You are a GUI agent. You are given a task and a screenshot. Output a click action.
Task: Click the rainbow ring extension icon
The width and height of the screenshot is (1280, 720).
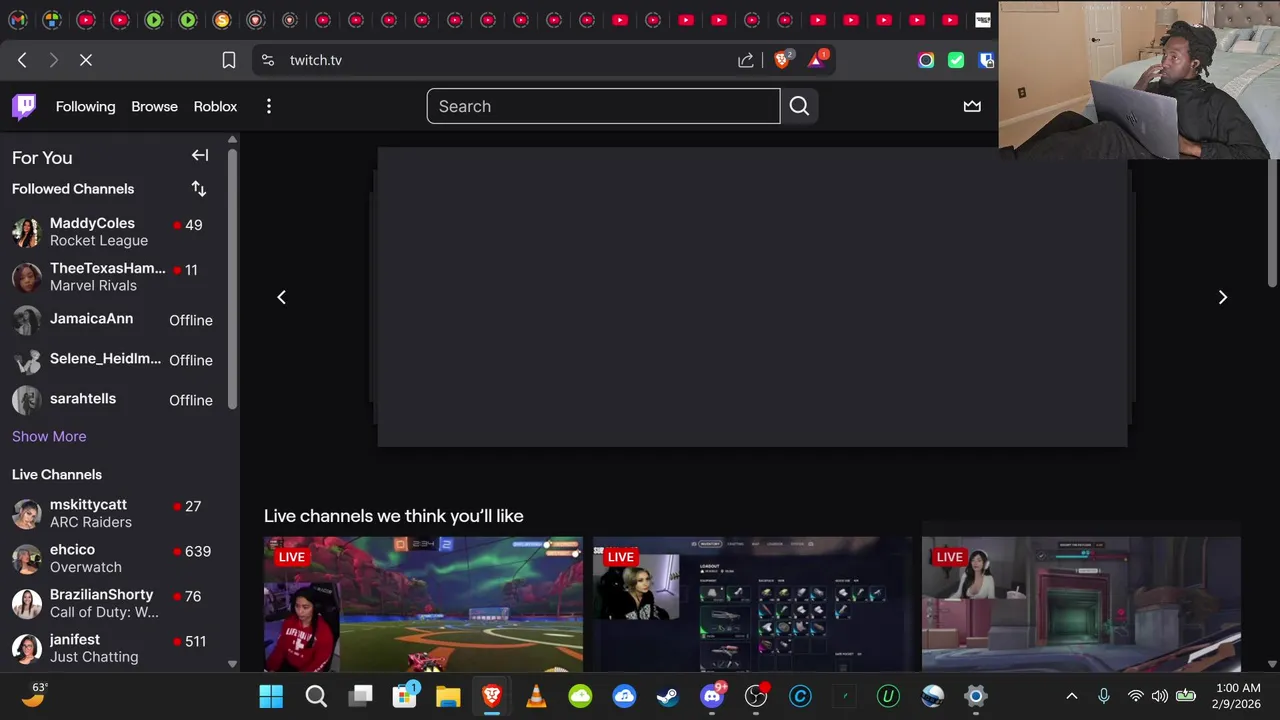coord(926,60)
